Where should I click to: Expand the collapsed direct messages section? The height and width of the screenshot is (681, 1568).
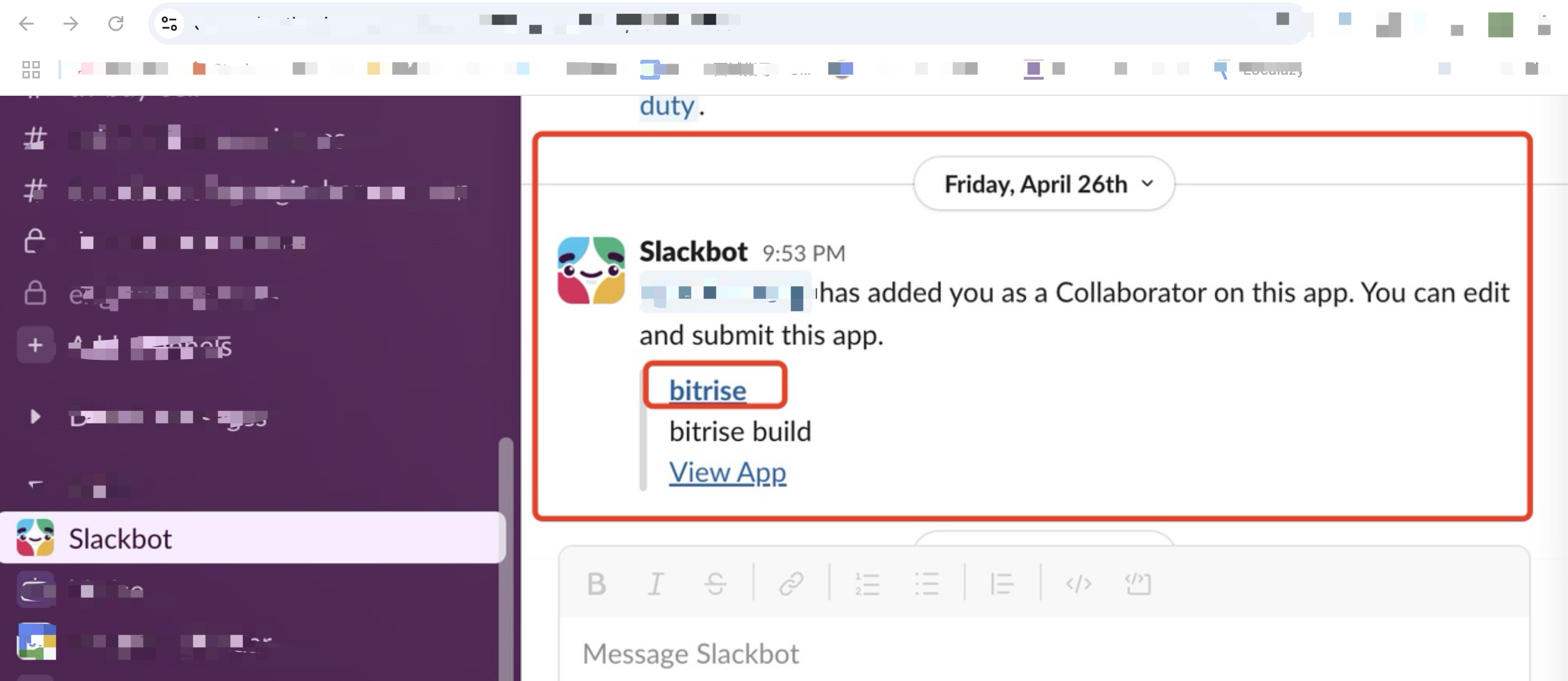pos(35,416)
